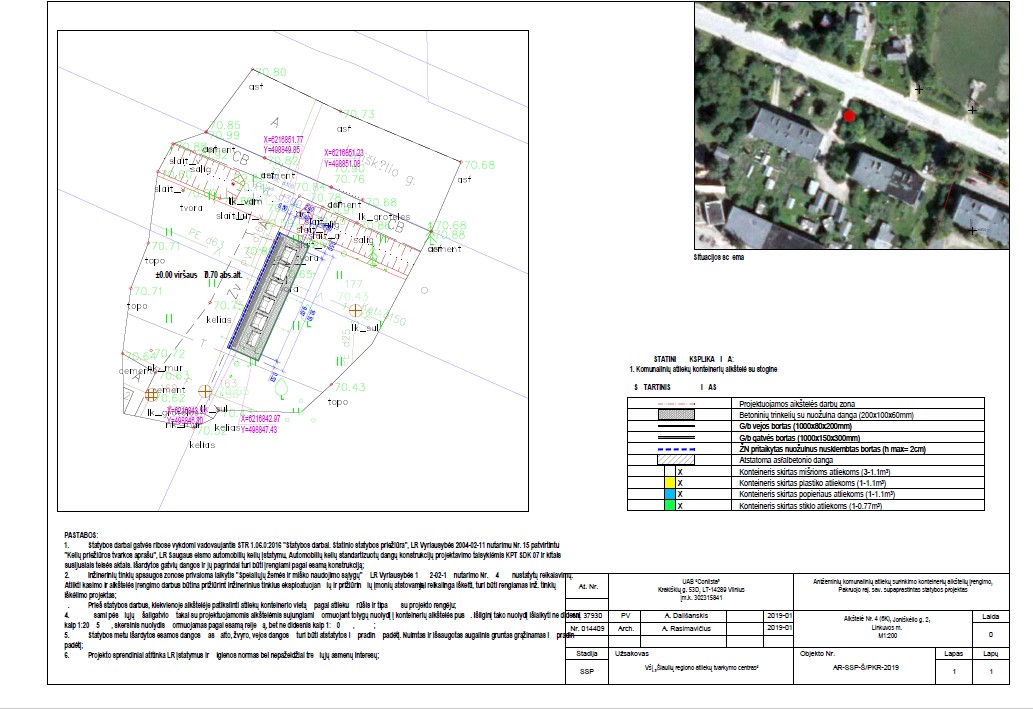Click the green glass container swatch in the legend
Viewport: 1033px width, 709px height.
click(x=669, y=505)
